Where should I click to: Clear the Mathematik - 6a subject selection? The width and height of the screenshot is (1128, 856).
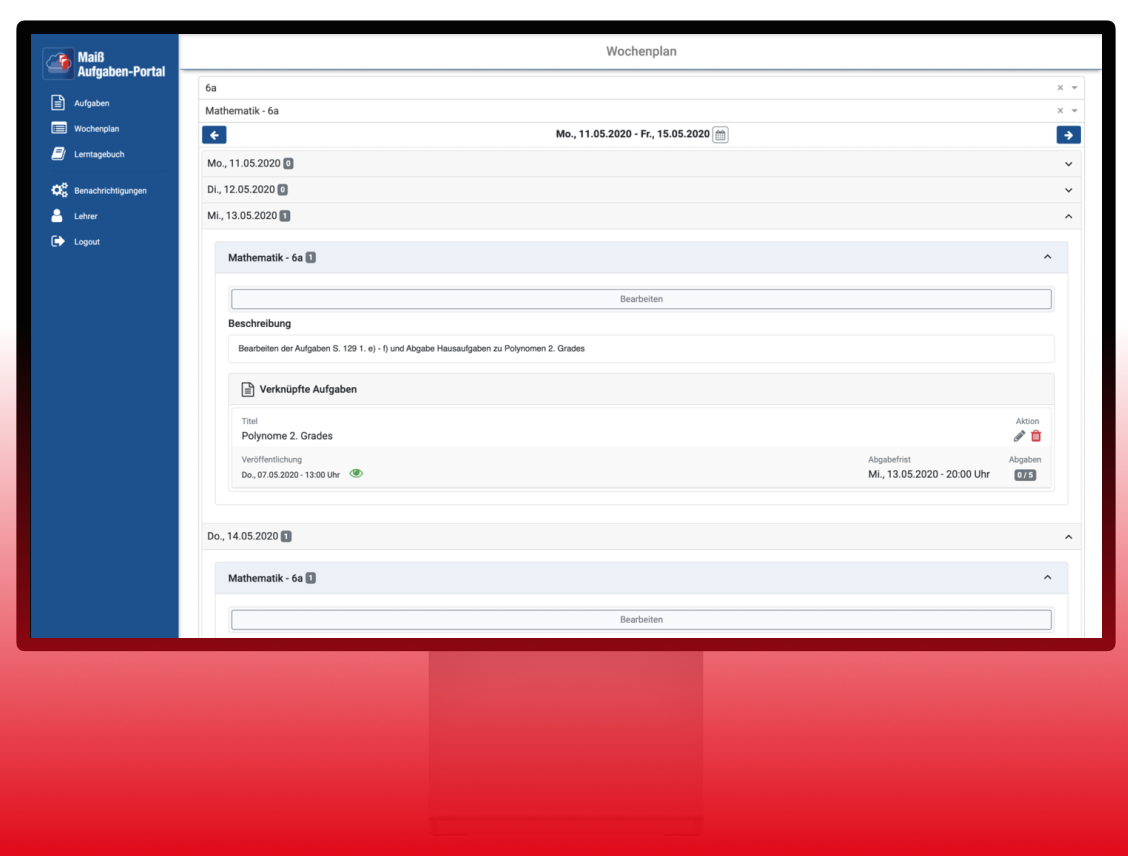(1060, 111)
